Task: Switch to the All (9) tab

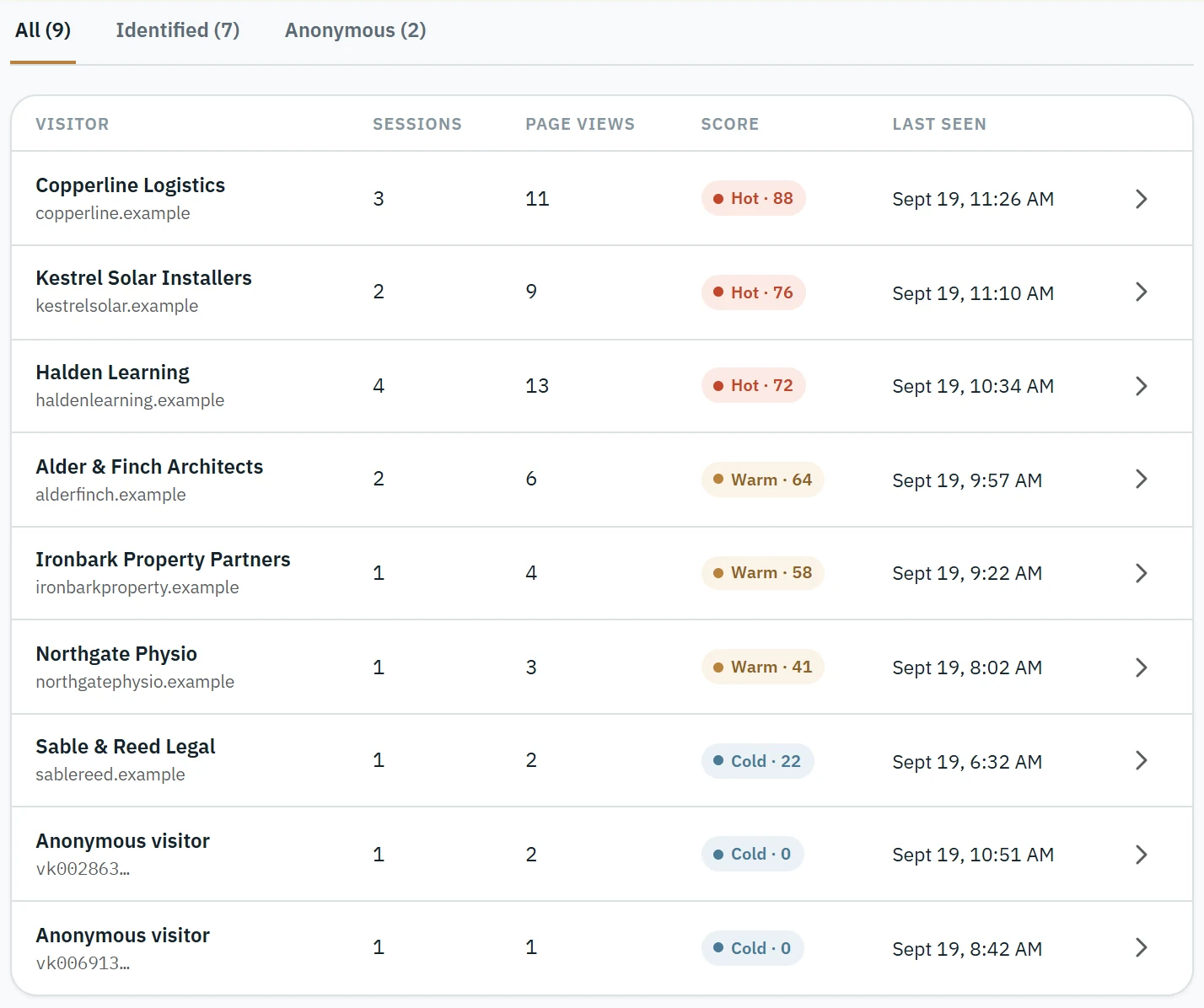Action: click(x=43, y=30)
